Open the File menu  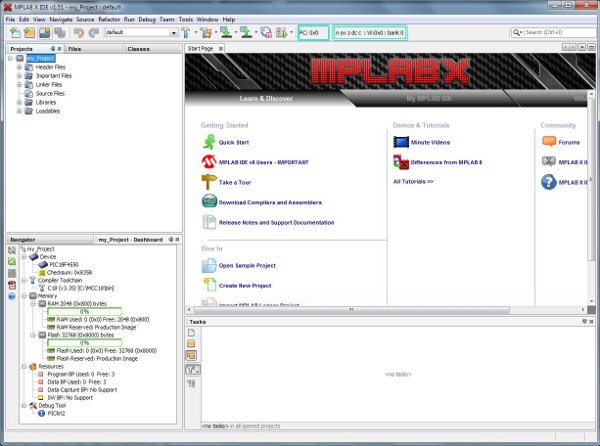click(x=10, y=19)
